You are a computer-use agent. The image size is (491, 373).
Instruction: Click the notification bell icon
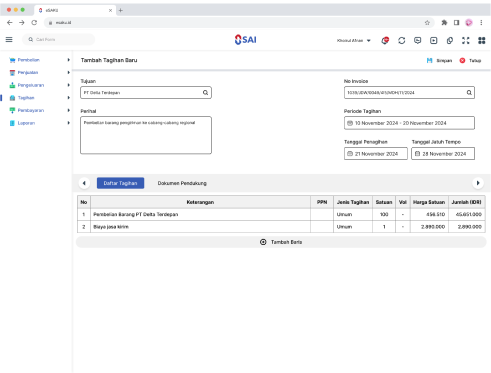(x=385, y=40)
